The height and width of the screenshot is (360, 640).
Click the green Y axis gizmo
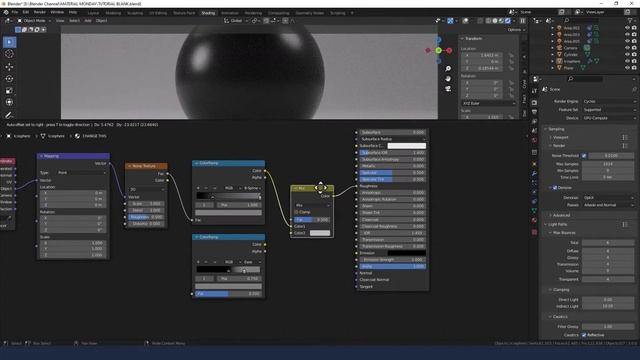tap(438, 50)
